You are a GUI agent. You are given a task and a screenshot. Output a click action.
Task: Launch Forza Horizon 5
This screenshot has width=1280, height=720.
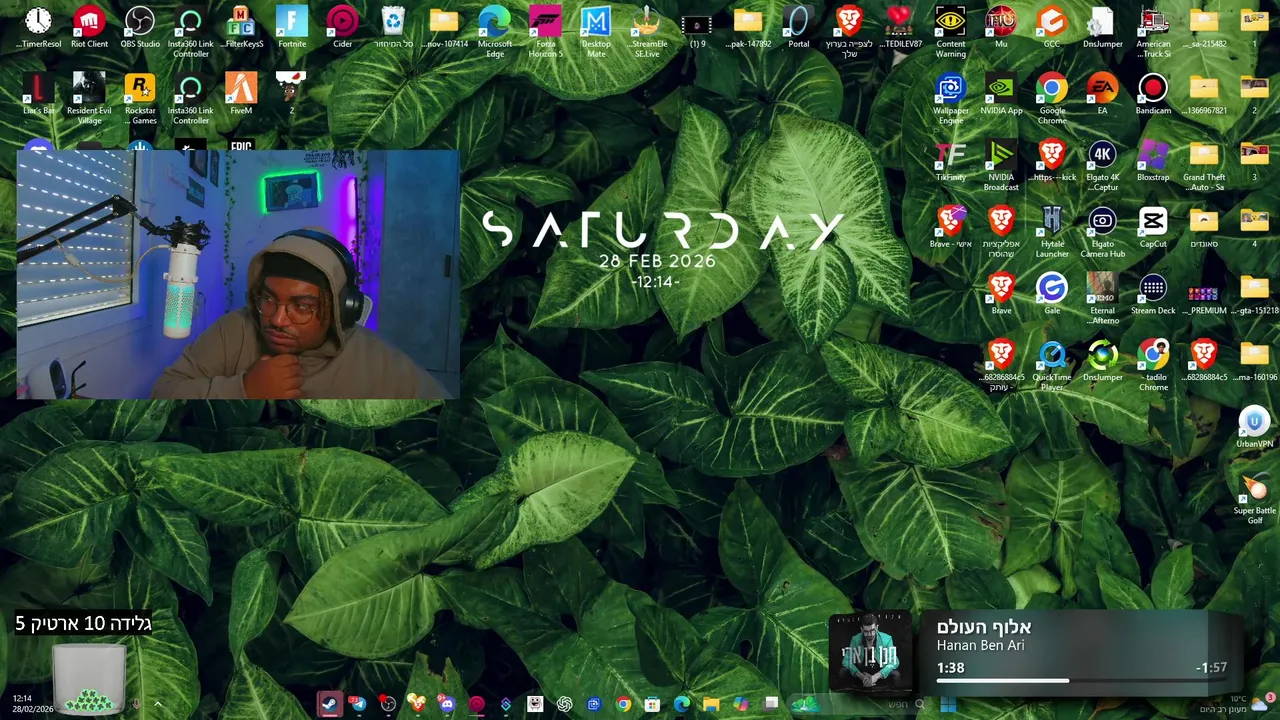[545, 31]
